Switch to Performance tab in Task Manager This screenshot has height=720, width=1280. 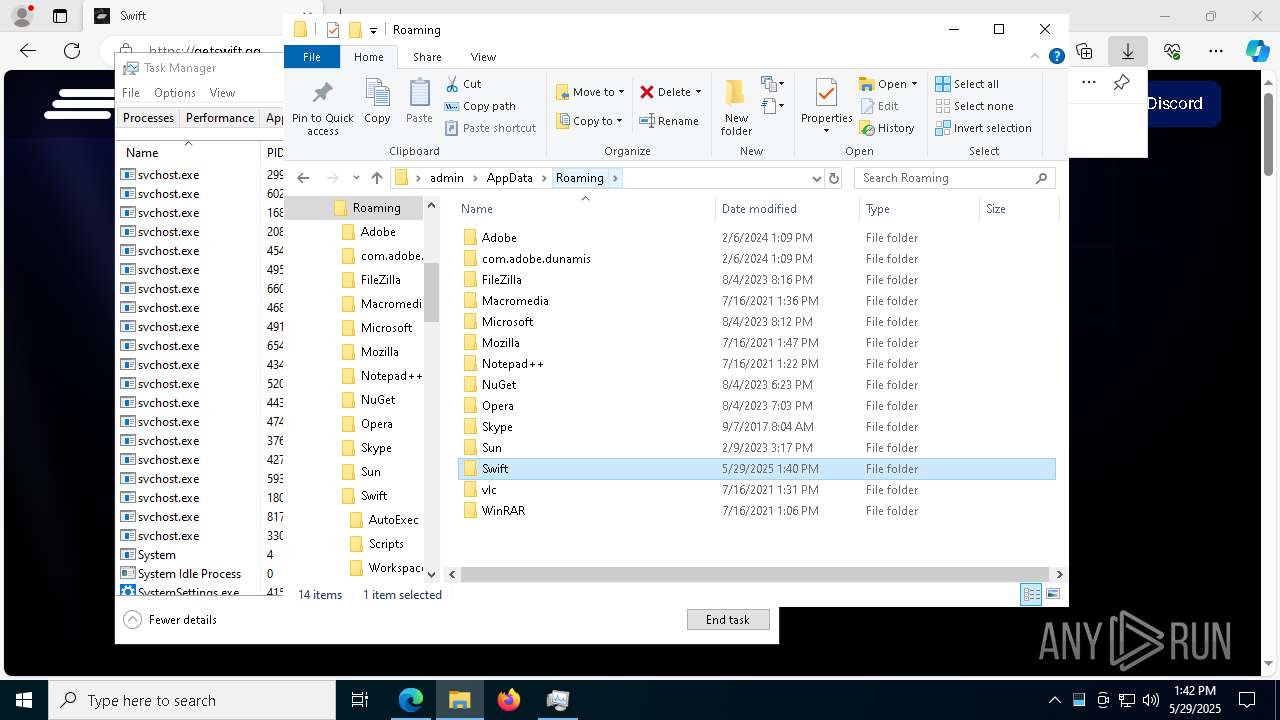(x=220, y=118)
